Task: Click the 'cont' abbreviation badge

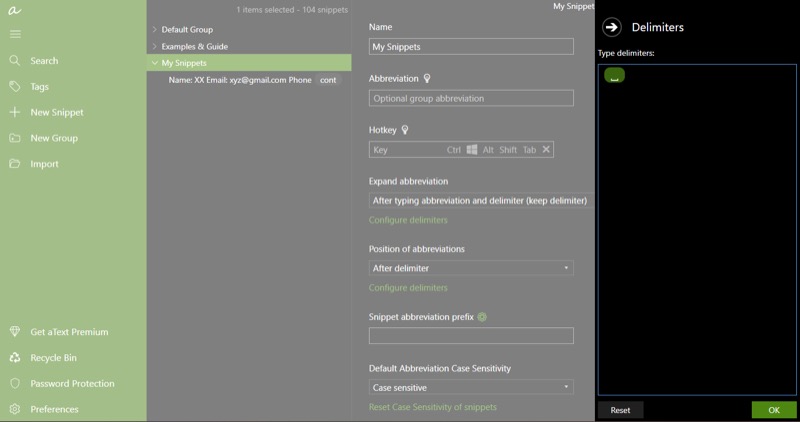Action: click(x=328, y=80)
